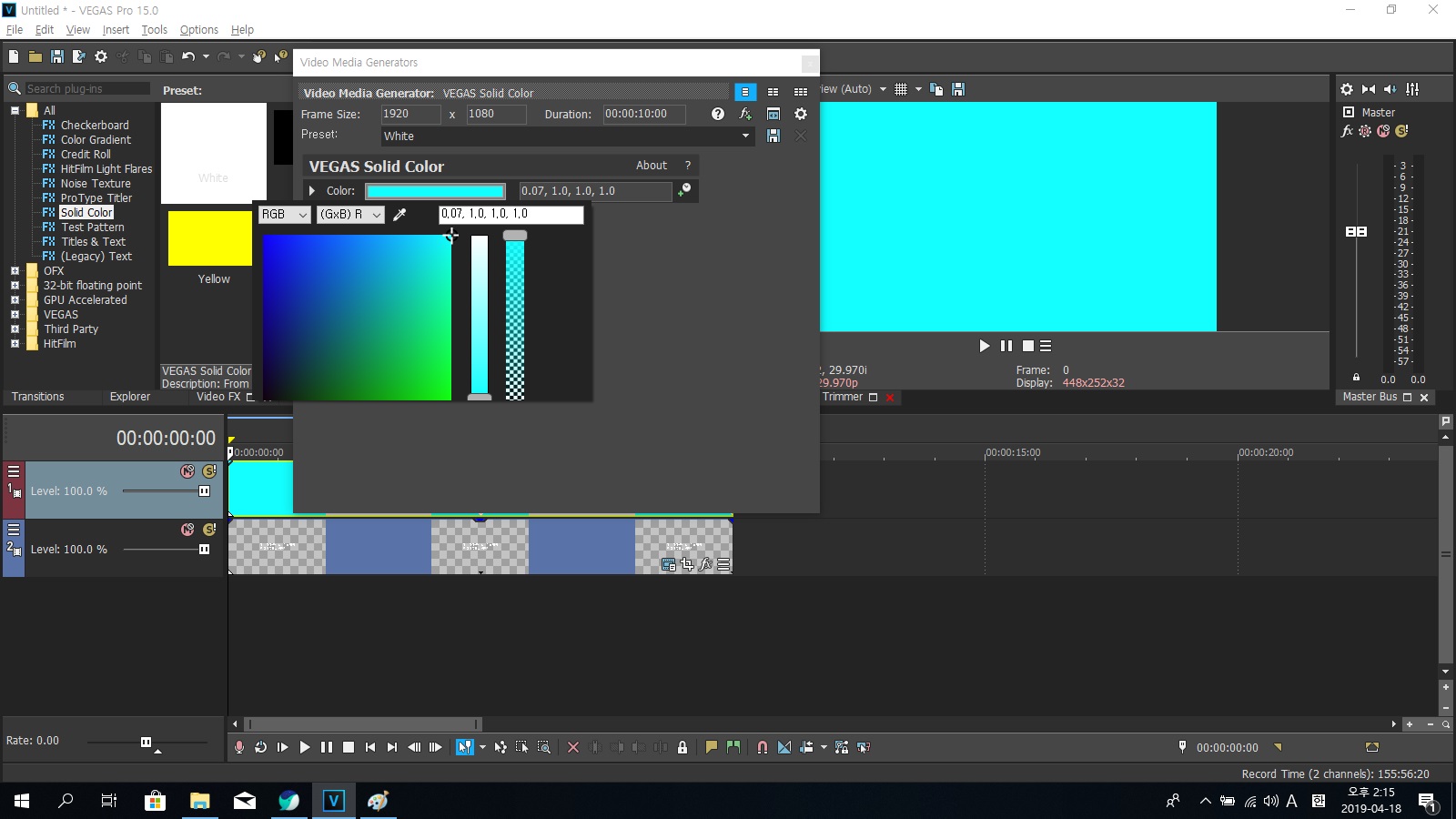Toggle track 2 solo button
The height and width of the screenshot is (819, 1456).
point(209,530)
